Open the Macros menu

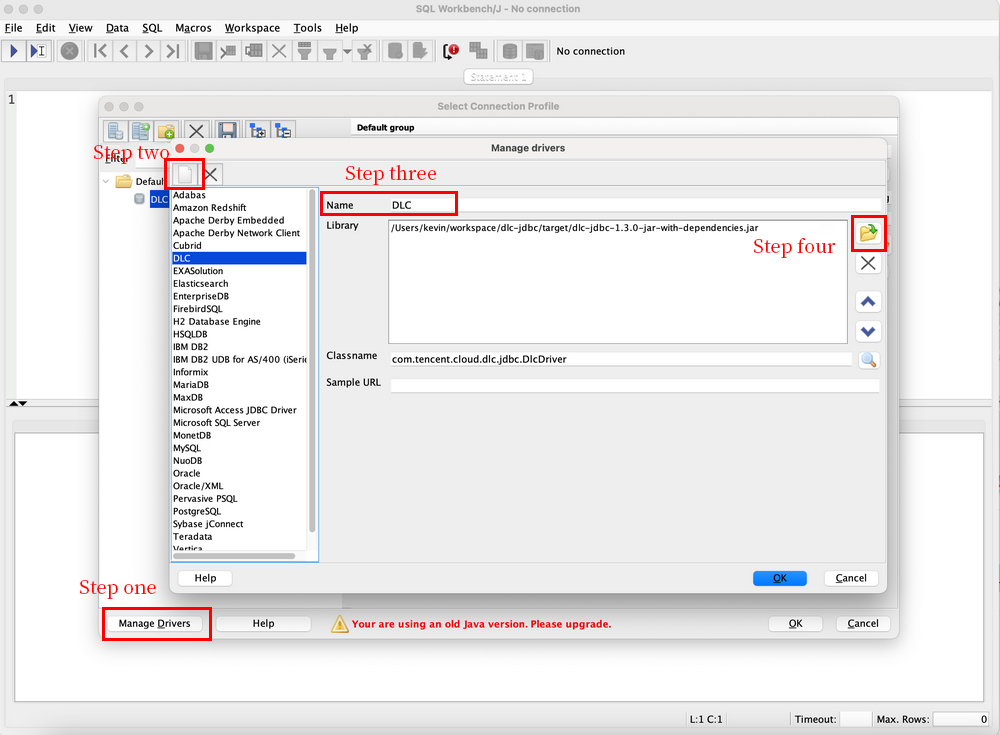pyautogui.click(x=193, y=28)
